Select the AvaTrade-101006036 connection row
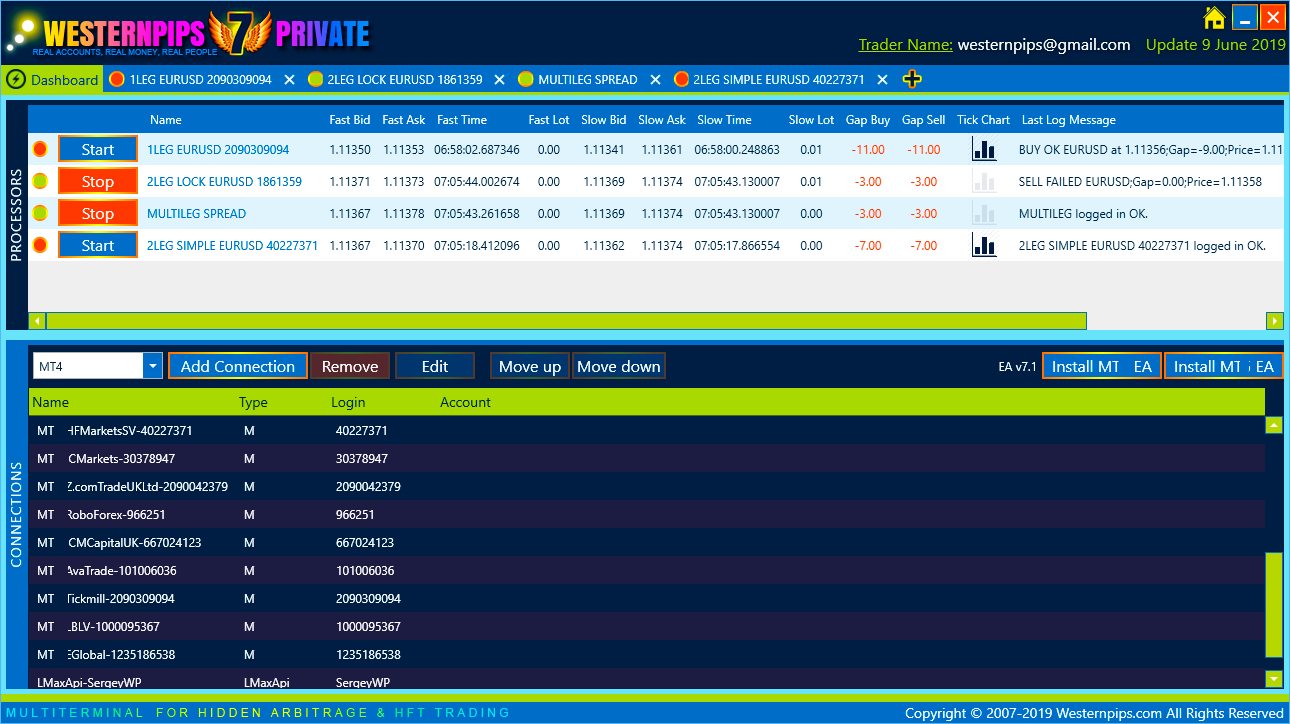 tap(647, 571)
